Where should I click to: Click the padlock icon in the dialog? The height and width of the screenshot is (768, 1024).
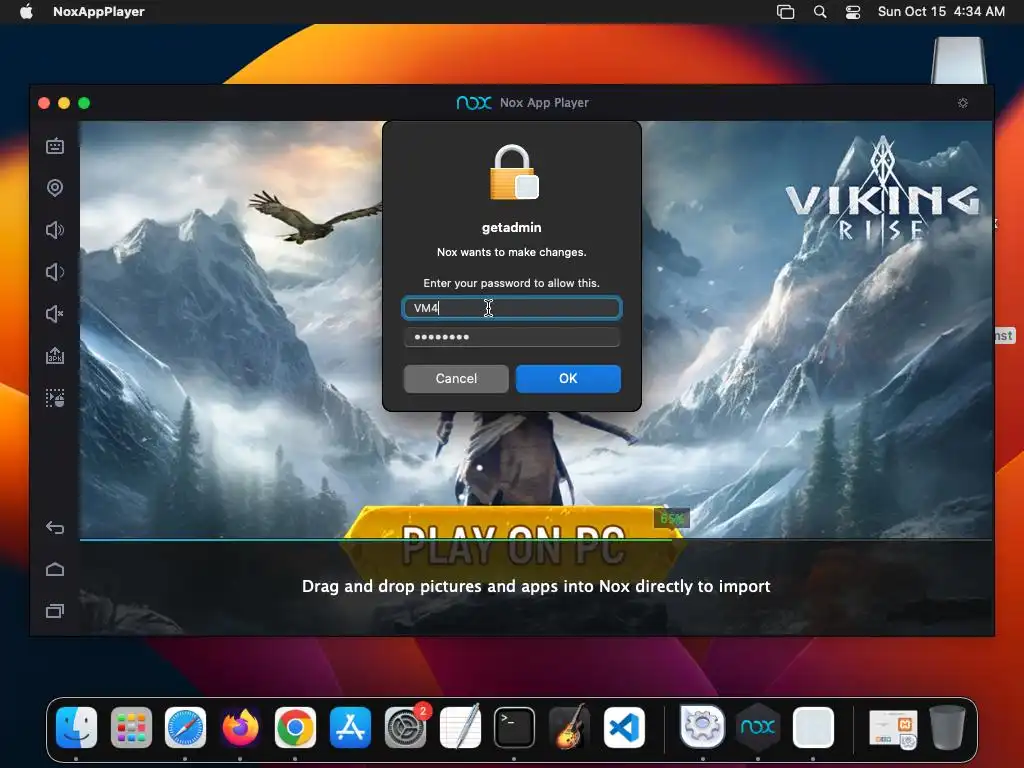pyautogui.click(x=513, y=172)
